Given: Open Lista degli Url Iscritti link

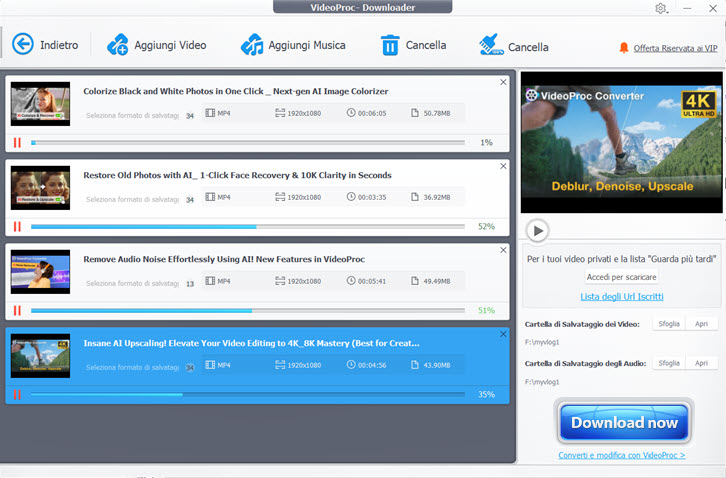Looking at the screenshot, I should [622, 296].
